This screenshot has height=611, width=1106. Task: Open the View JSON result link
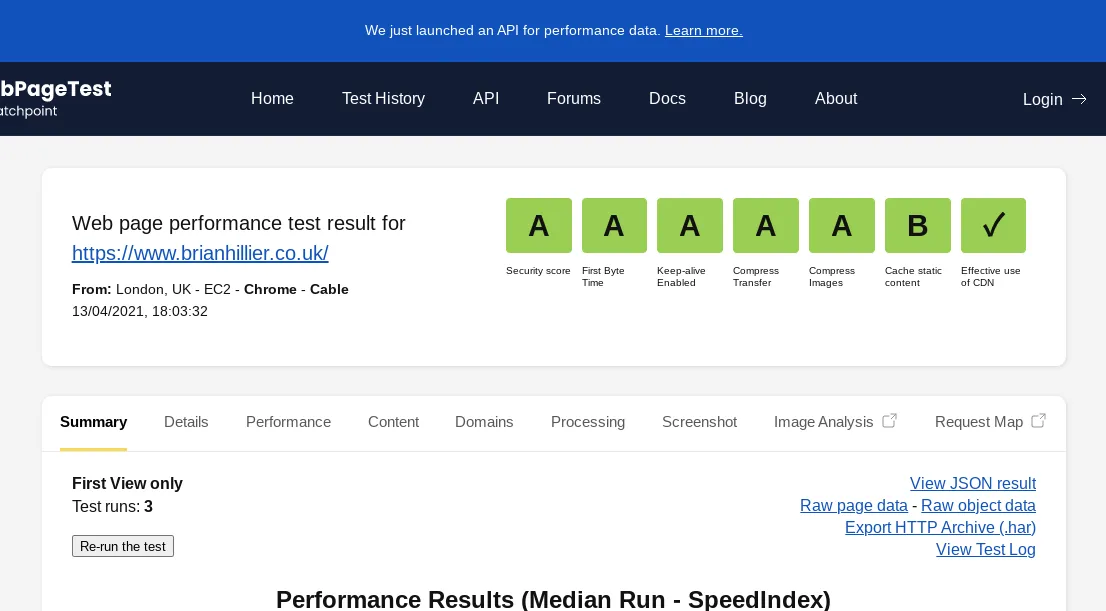point(973,484)
